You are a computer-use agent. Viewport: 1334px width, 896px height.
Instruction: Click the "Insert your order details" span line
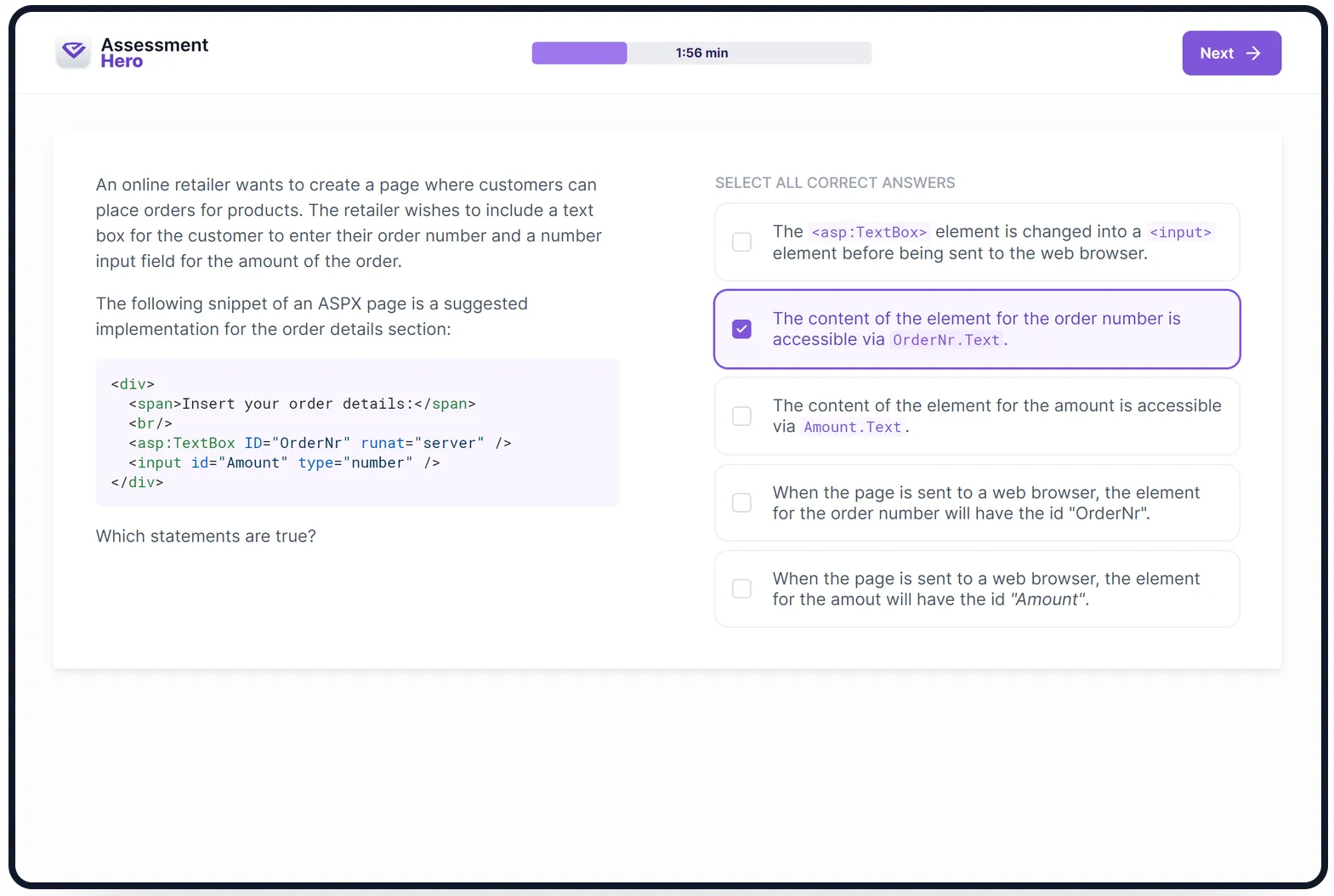coord(302,404)
